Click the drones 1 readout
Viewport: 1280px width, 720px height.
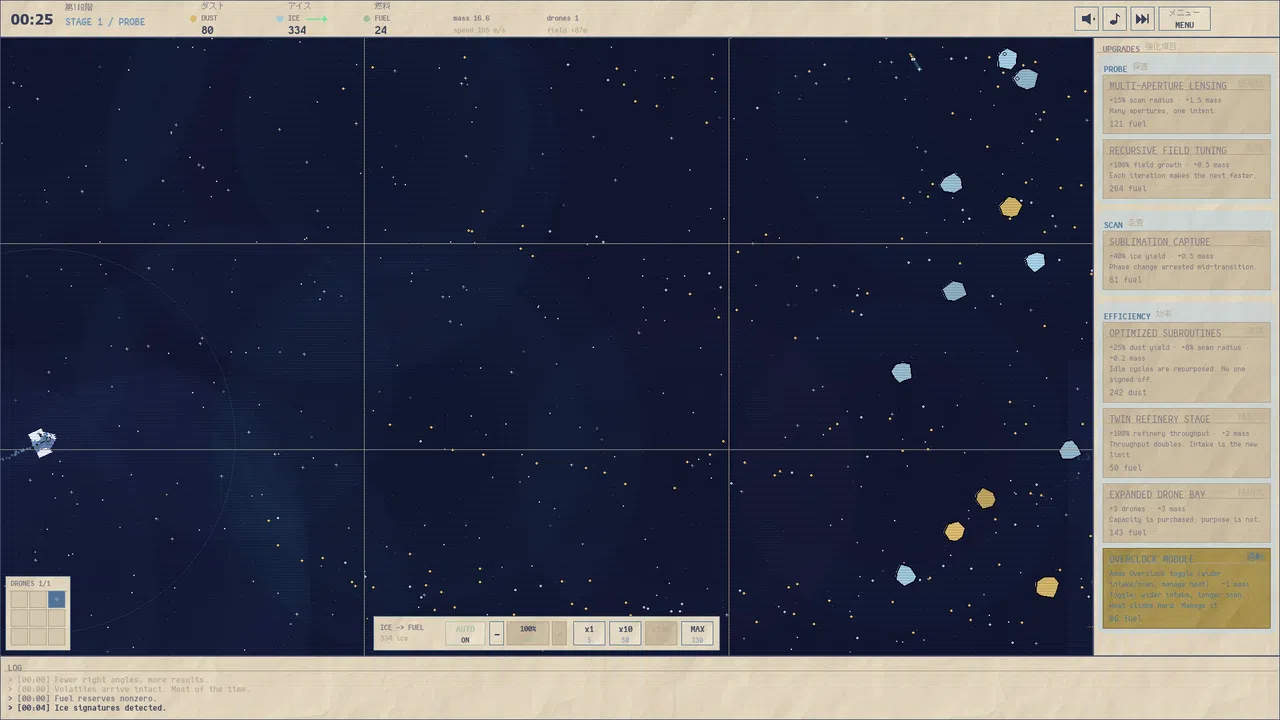click(x=563, y=18)
